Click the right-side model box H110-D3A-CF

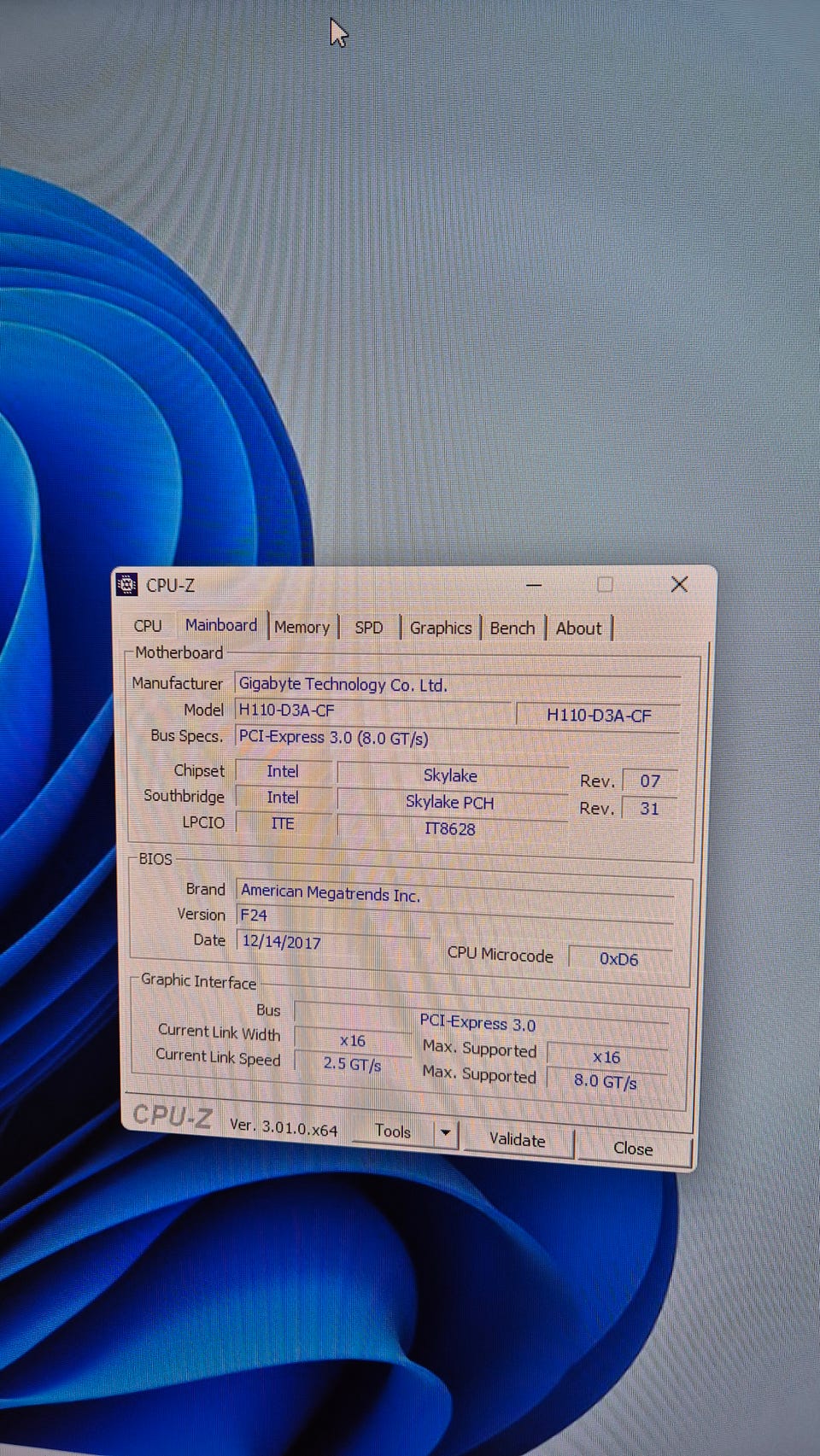(599, 716)
